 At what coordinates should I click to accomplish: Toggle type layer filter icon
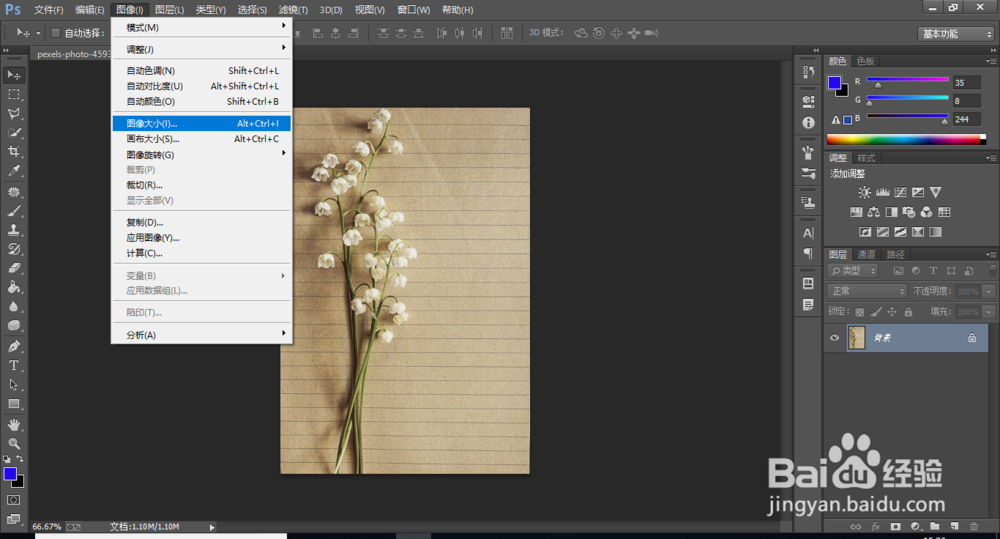pos(933,270)
